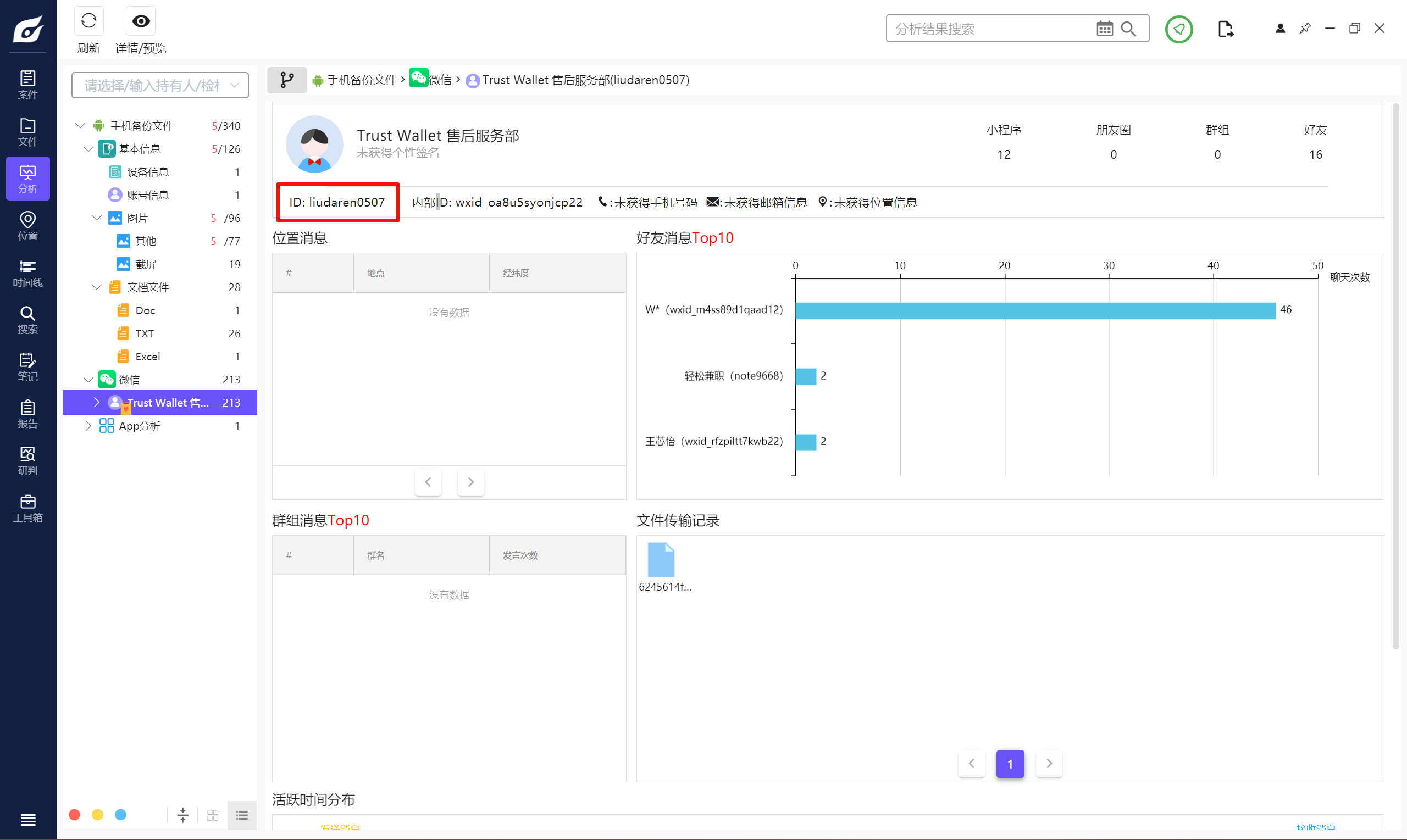This screenshot has width=1407, height=840.
Task: Expand the App分析 tree node
Action: point(88,425)
